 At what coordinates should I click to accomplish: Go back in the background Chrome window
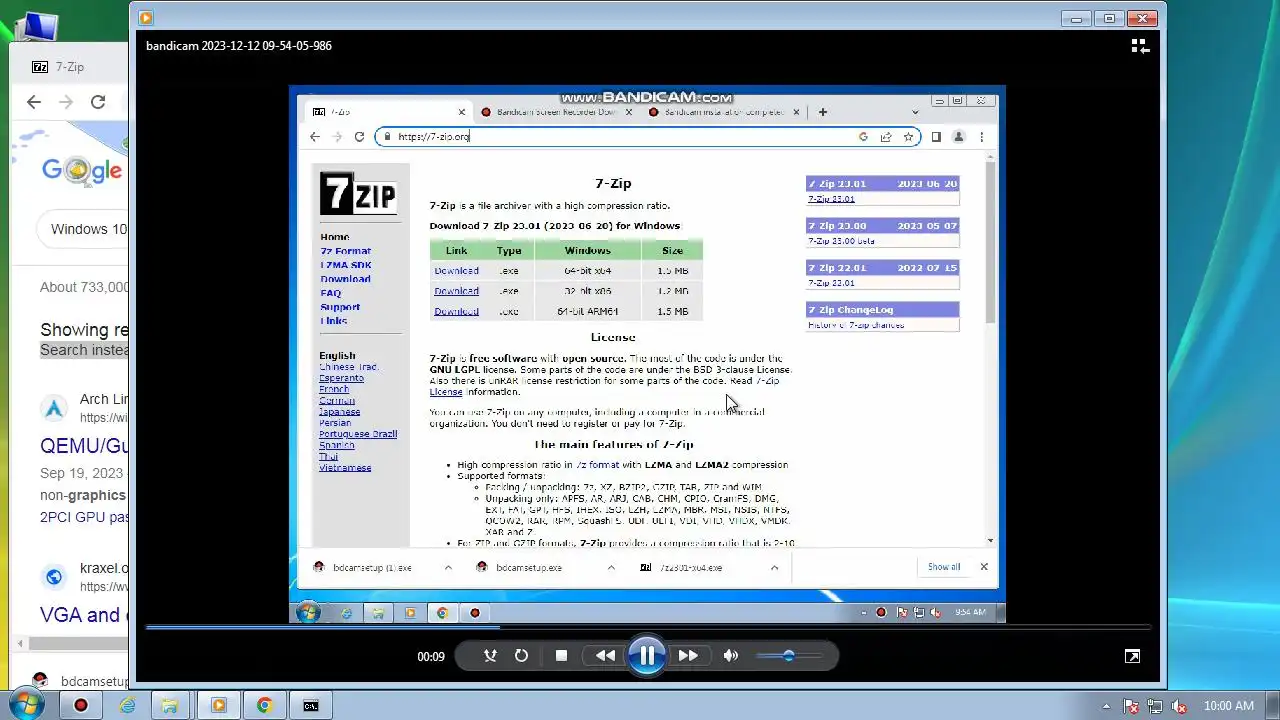click(x=34, y=102)
